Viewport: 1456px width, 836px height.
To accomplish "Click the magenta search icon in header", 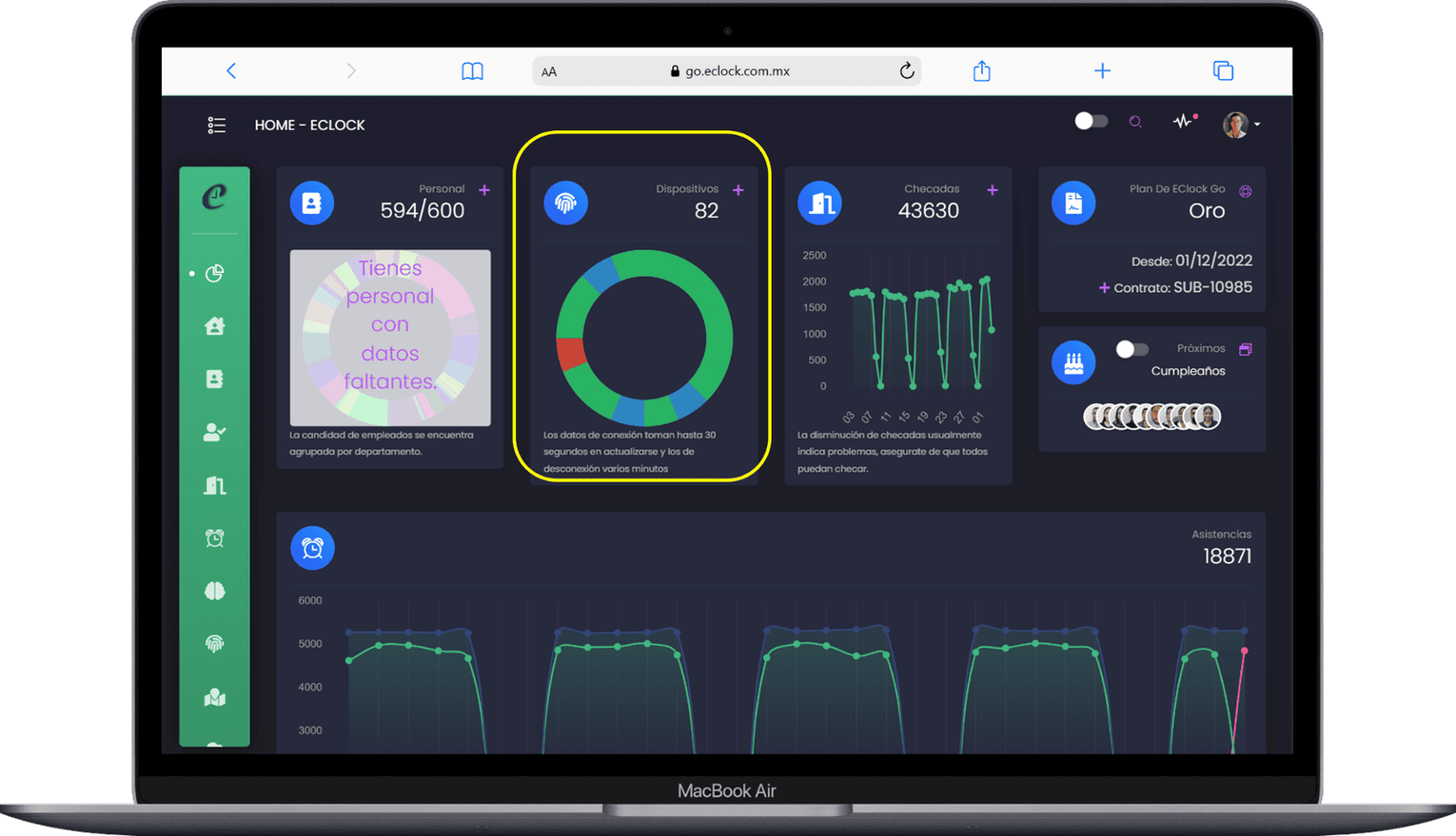I will (x=1135, y=122).
